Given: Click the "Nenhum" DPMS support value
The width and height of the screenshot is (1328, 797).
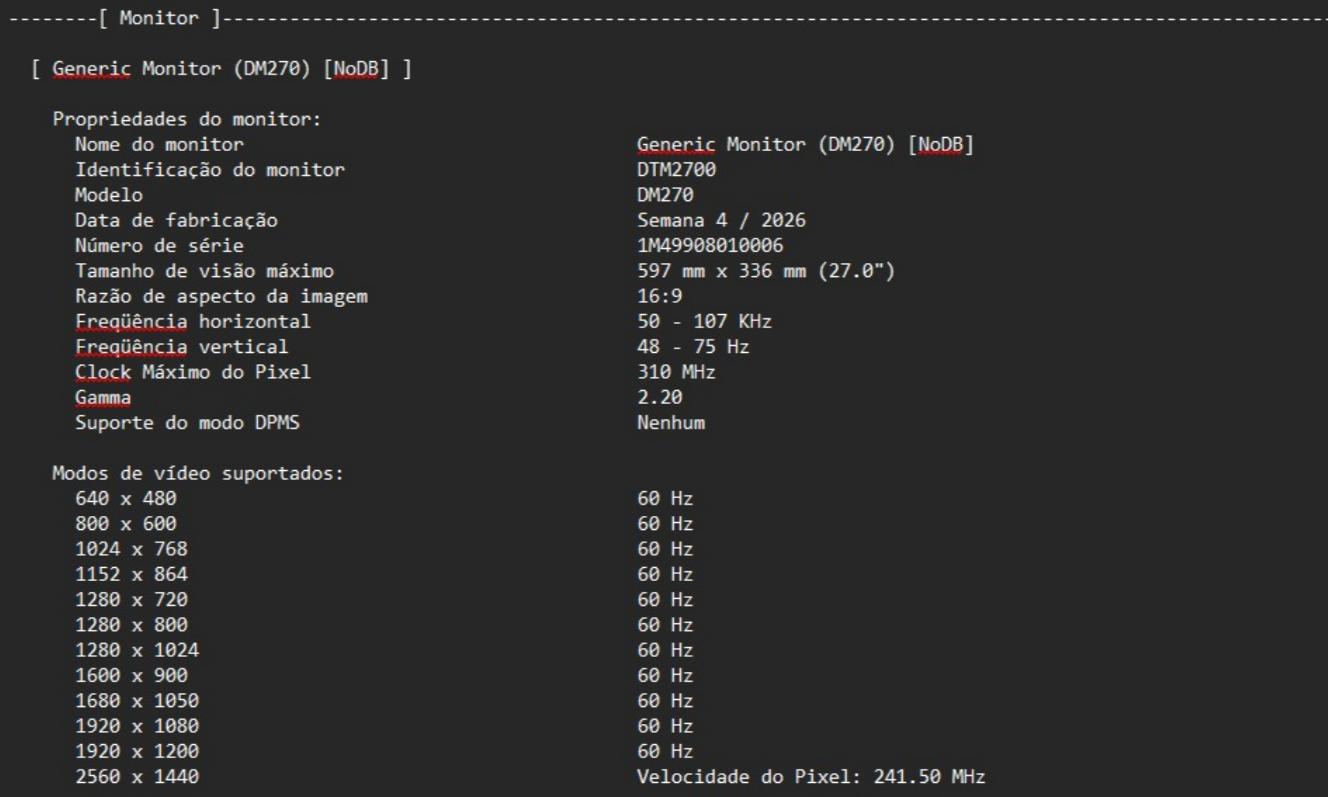Looking at the screenshot, I should [x=671, y=422].
